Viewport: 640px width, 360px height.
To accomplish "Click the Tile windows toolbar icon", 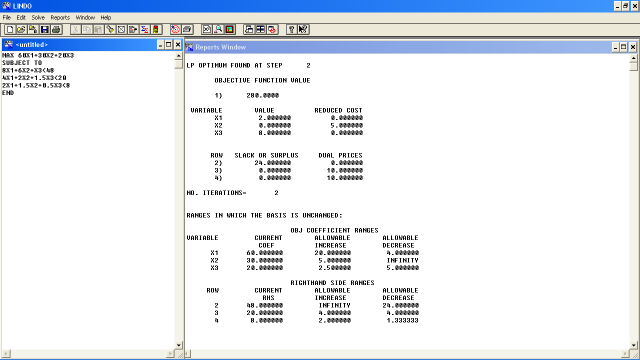I will [260, 29].
